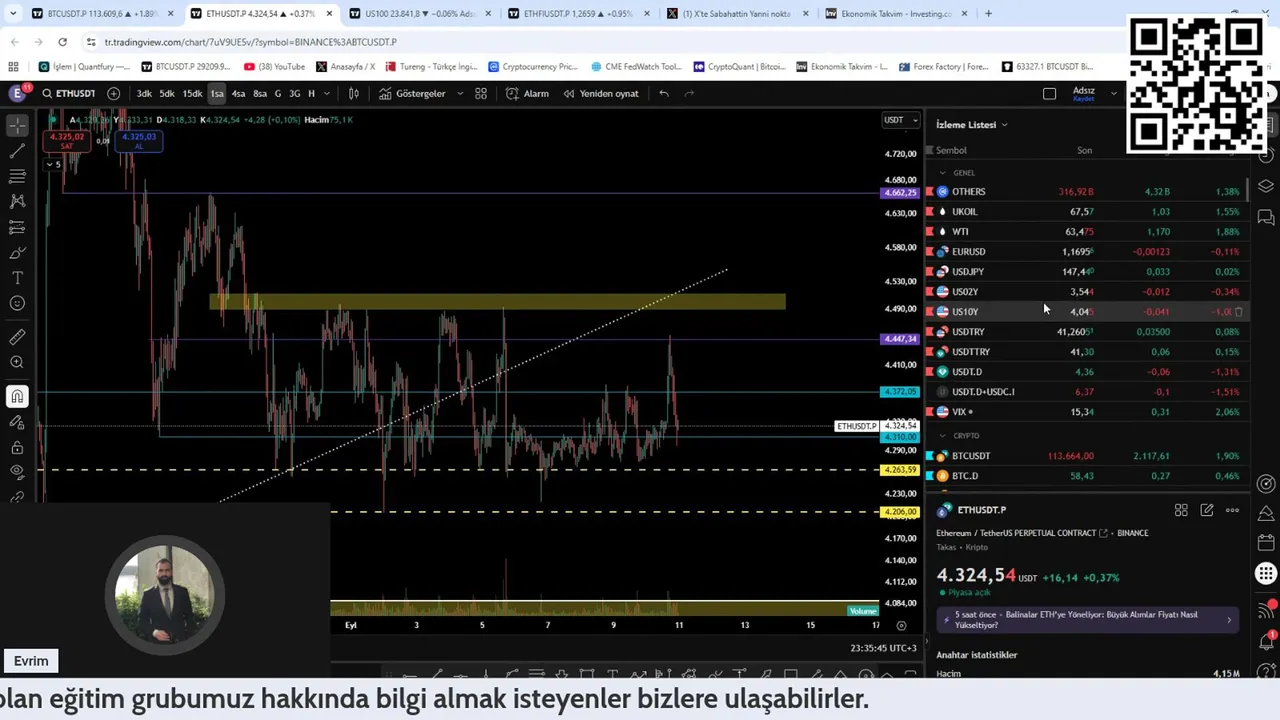Open the forecasting and measurement tools

pos(17,227)
